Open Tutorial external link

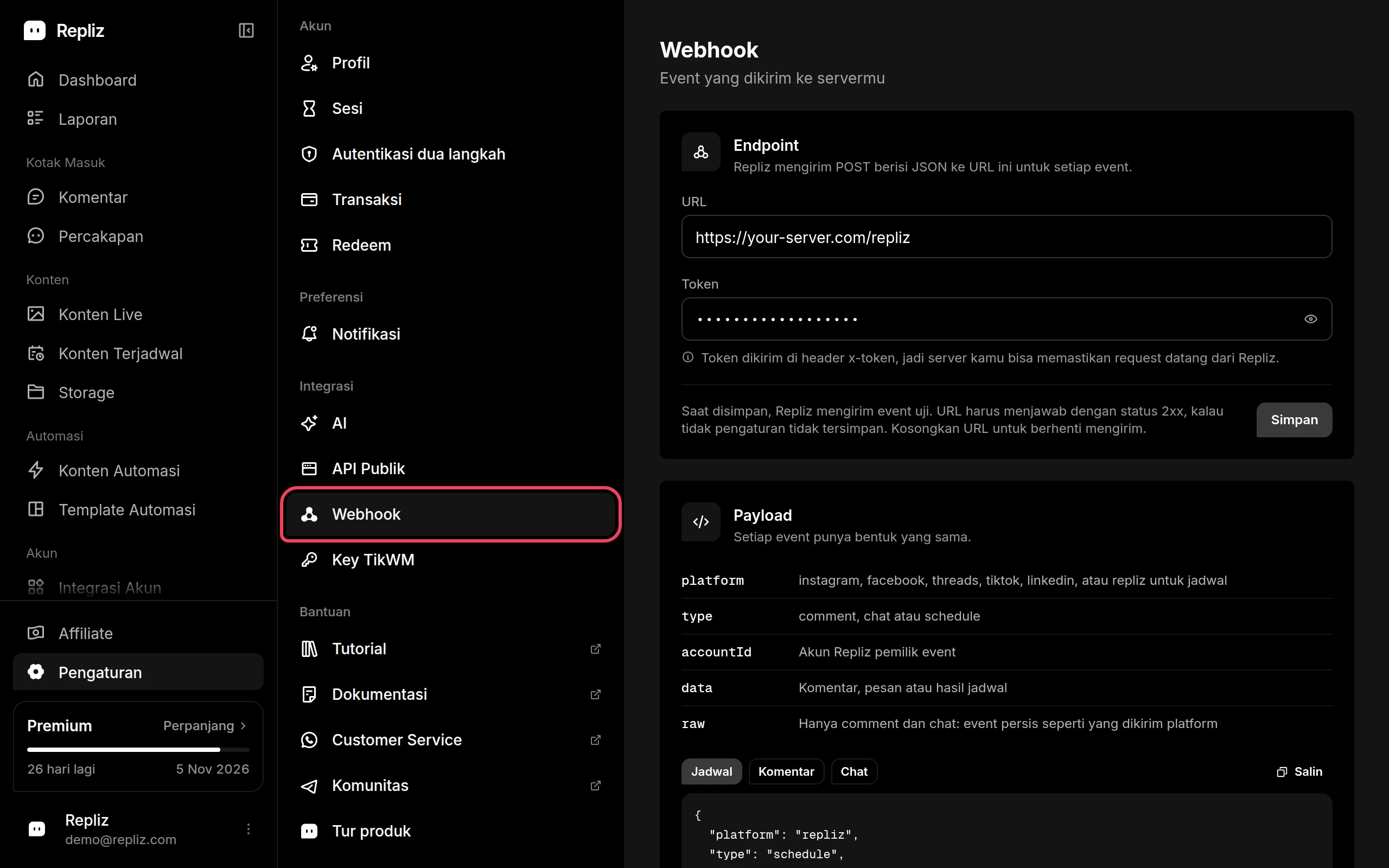[450, 649]
